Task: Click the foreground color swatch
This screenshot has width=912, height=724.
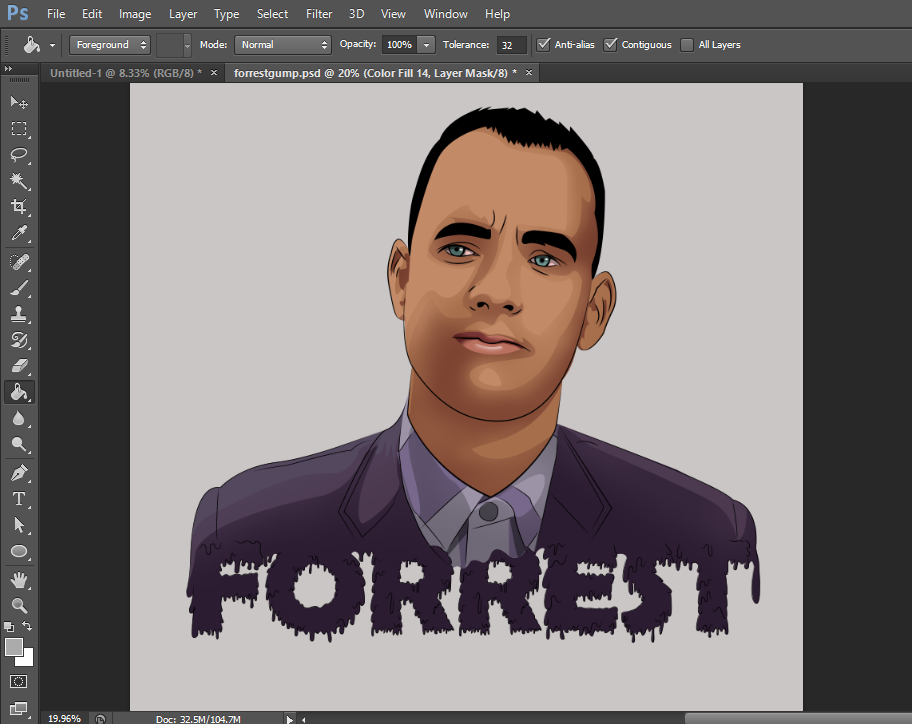Action: (x=14, y=647)
